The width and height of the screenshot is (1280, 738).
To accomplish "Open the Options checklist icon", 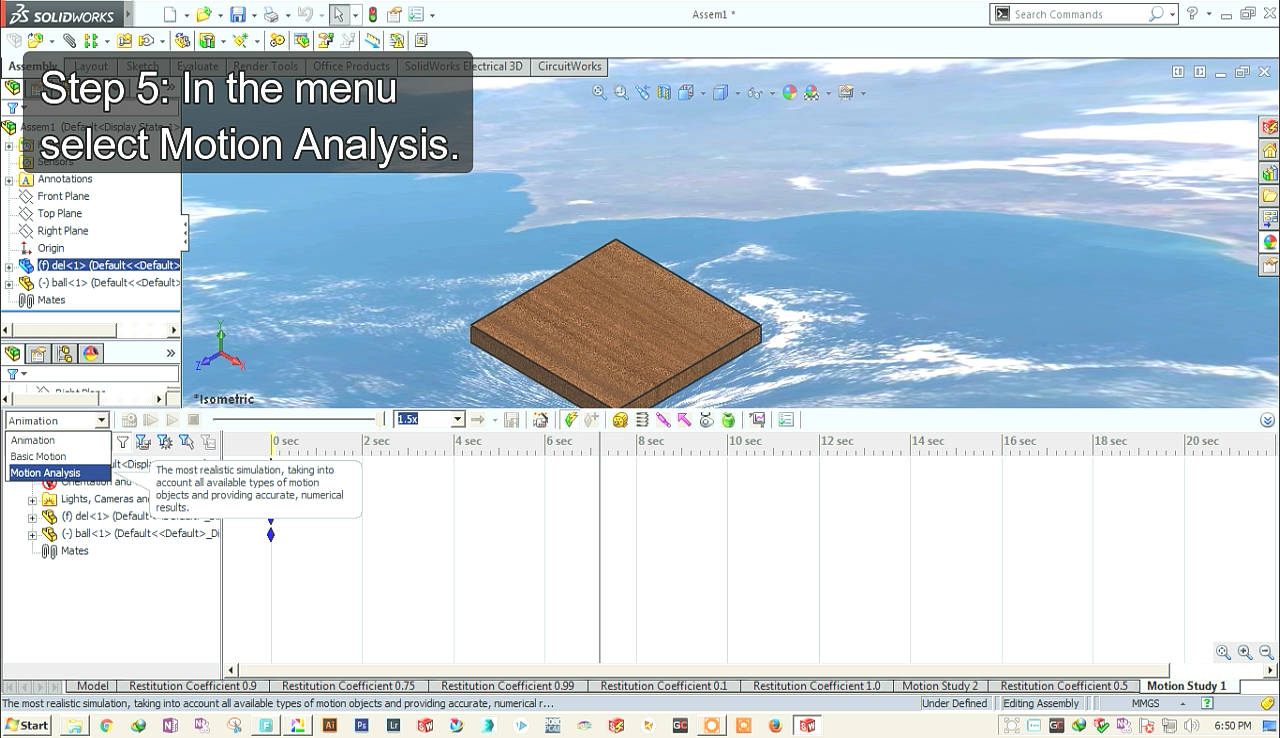I will click(x=415, y=14).
